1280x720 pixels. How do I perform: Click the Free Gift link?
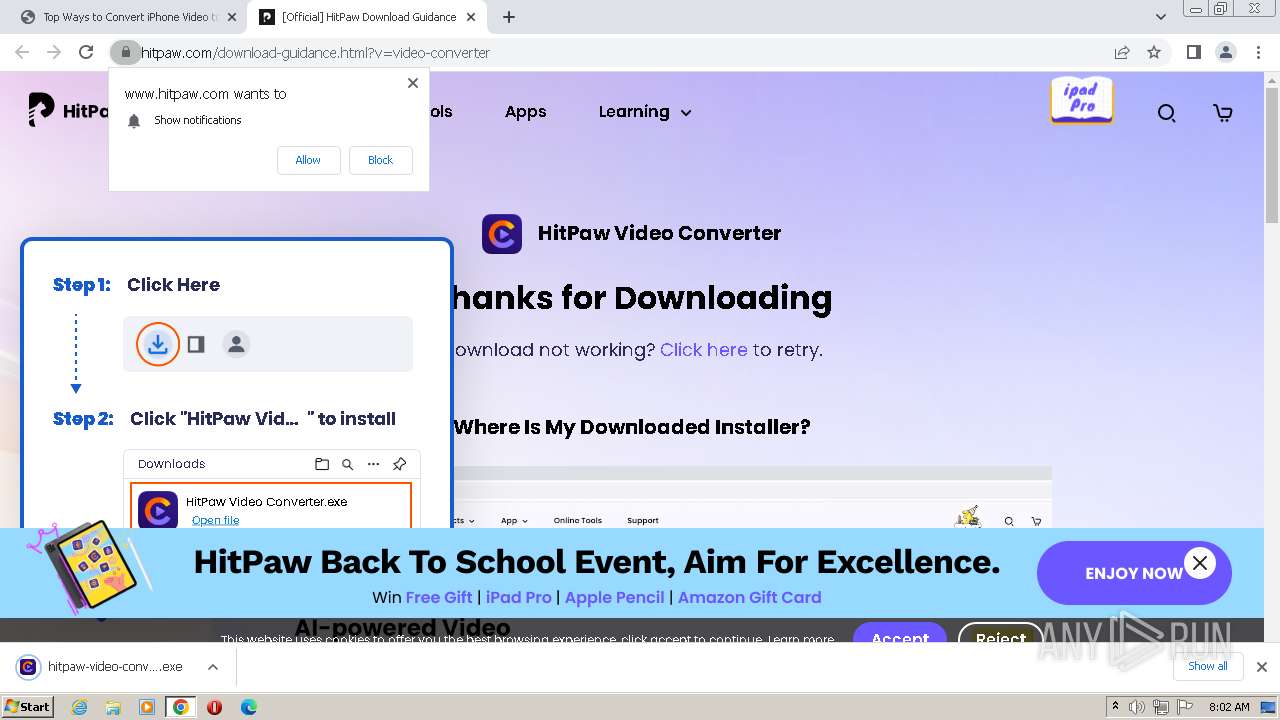439,597
